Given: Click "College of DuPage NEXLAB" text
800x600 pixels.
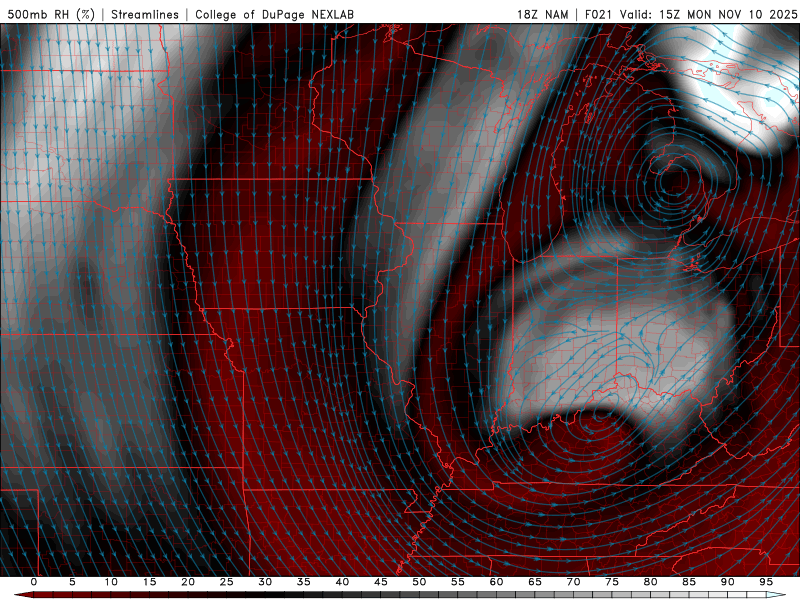Looking at the screenshot, I should coord(274,14).
